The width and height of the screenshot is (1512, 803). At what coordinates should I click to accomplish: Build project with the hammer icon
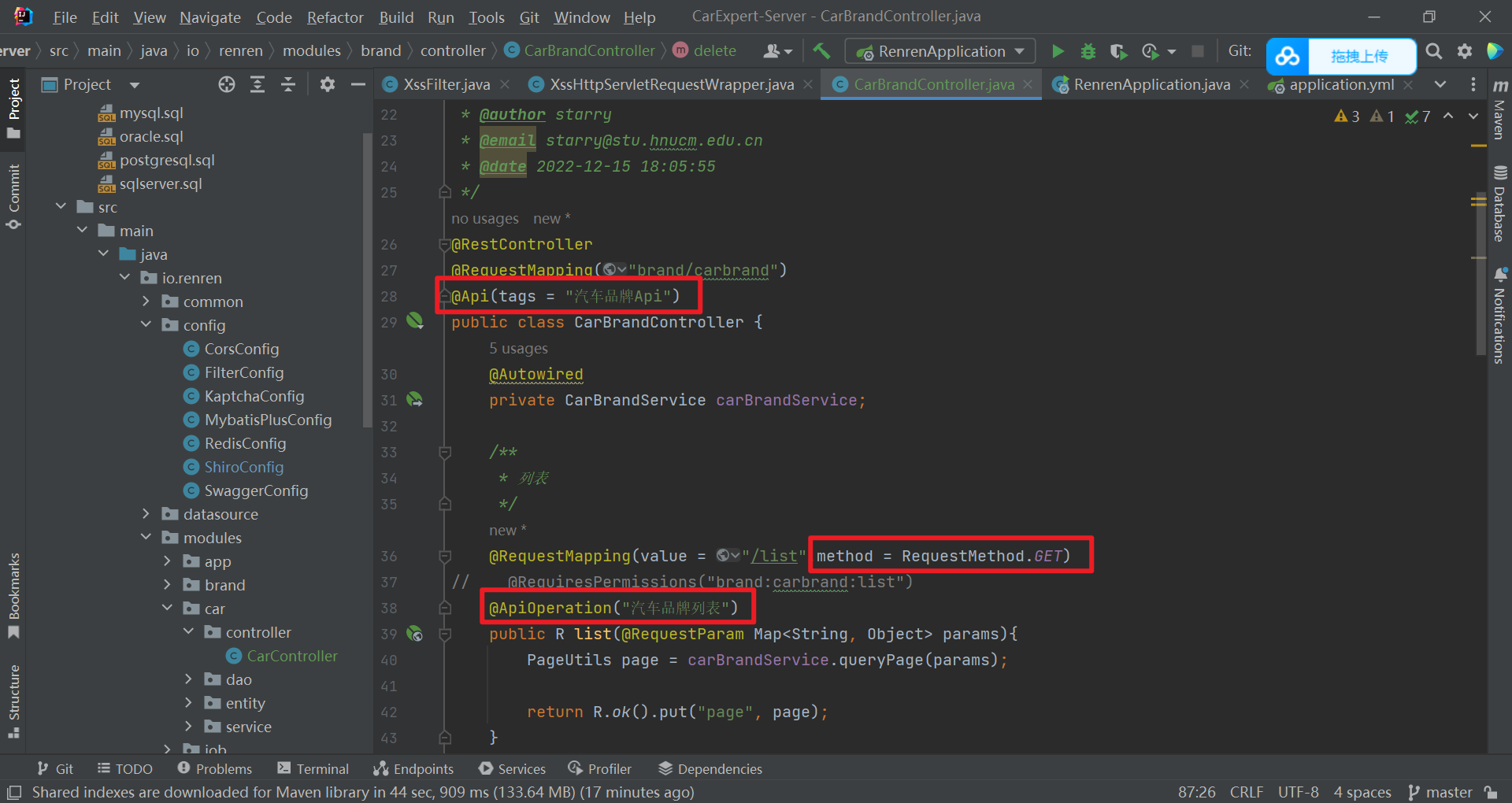point(821,51)
